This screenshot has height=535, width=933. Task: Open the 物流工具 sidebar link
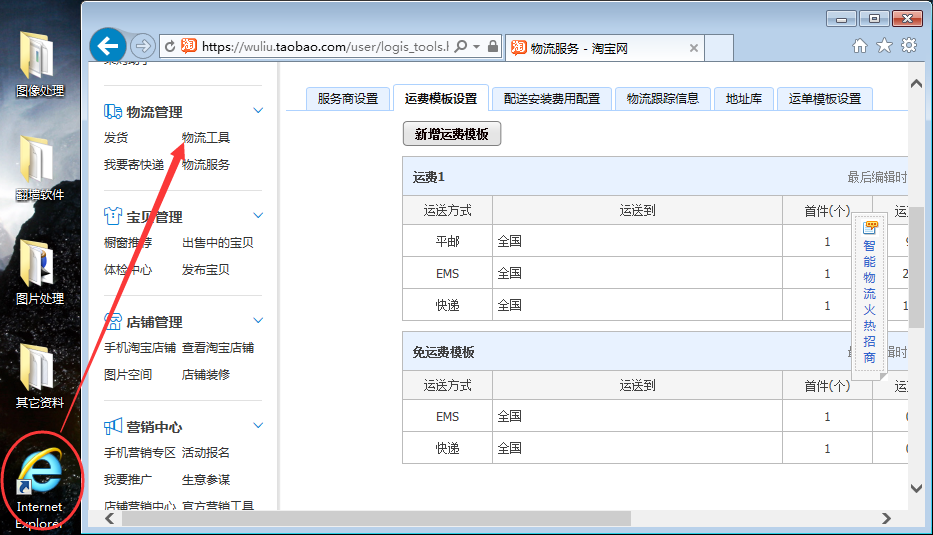point(206,138)
